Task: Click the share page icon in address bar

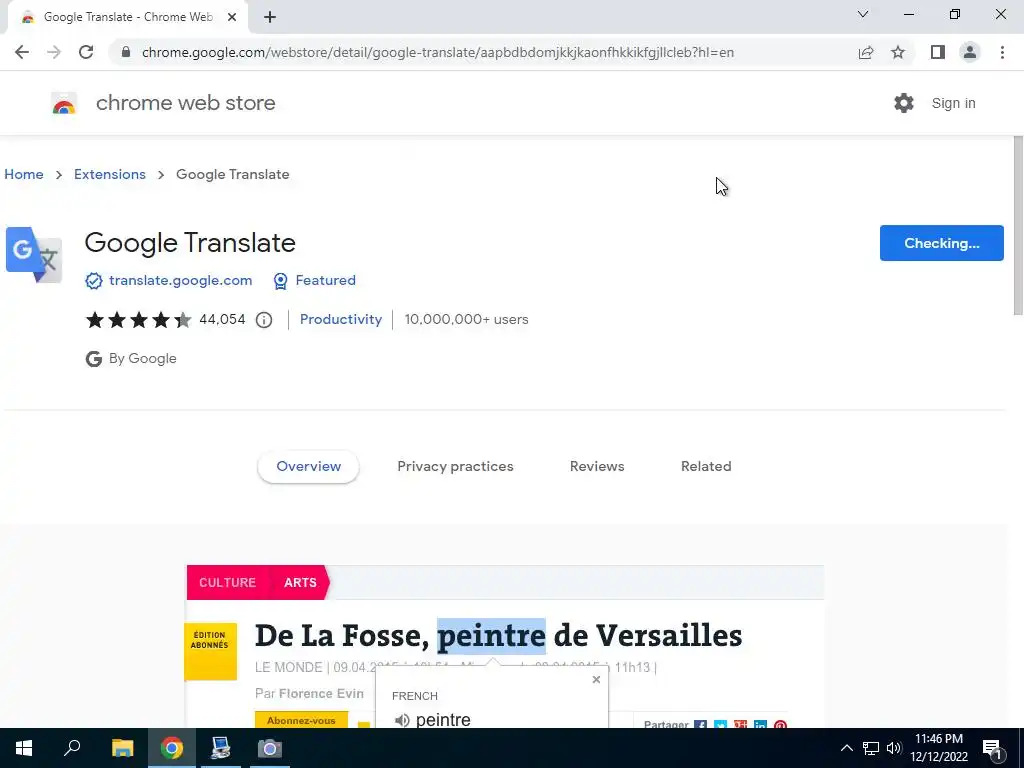Action: (866, 52)
